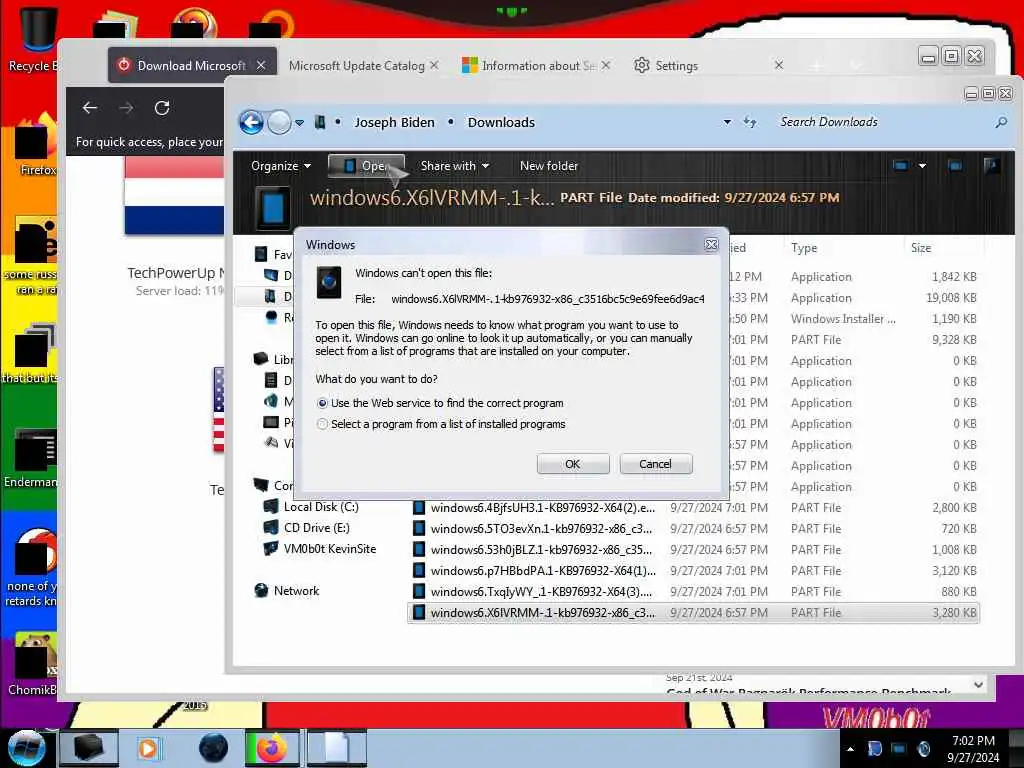Select Downloads in the address breadcrumb
The width and height of the screenshot is (1024, 768).
click(x=501, y=122)
